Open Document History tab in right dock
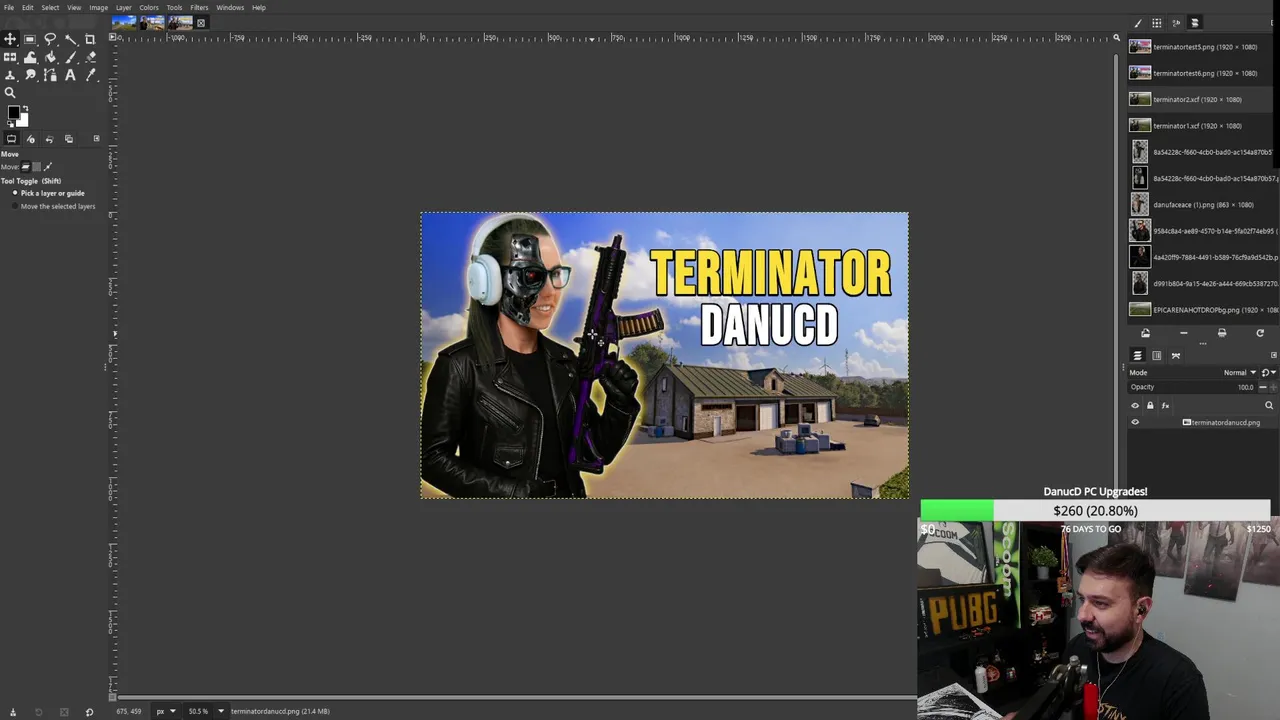Screen dimensions: 1280x720 click(x=1194, y=23)
